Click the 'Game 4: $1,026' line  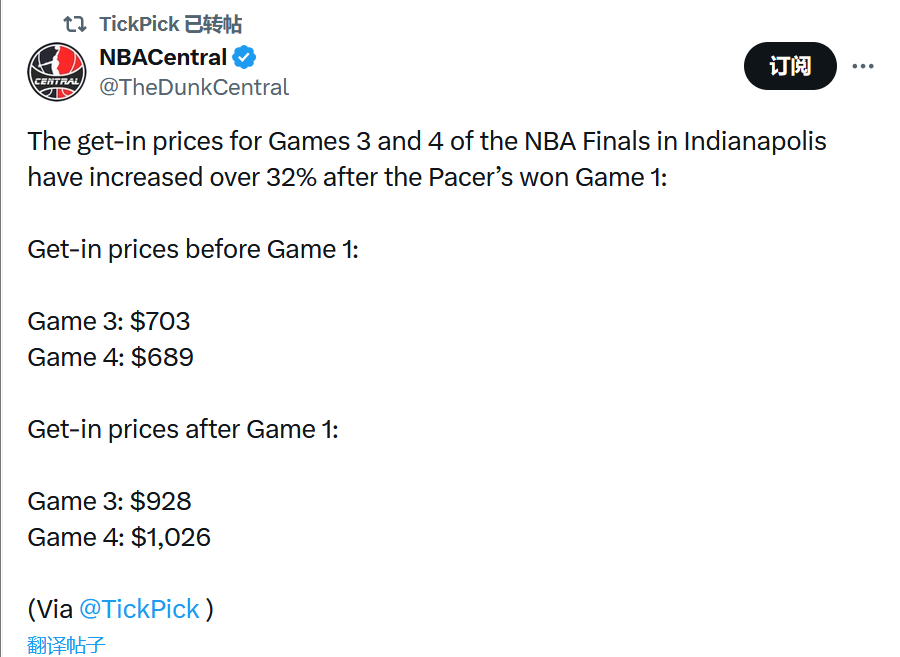coord(119,538)
